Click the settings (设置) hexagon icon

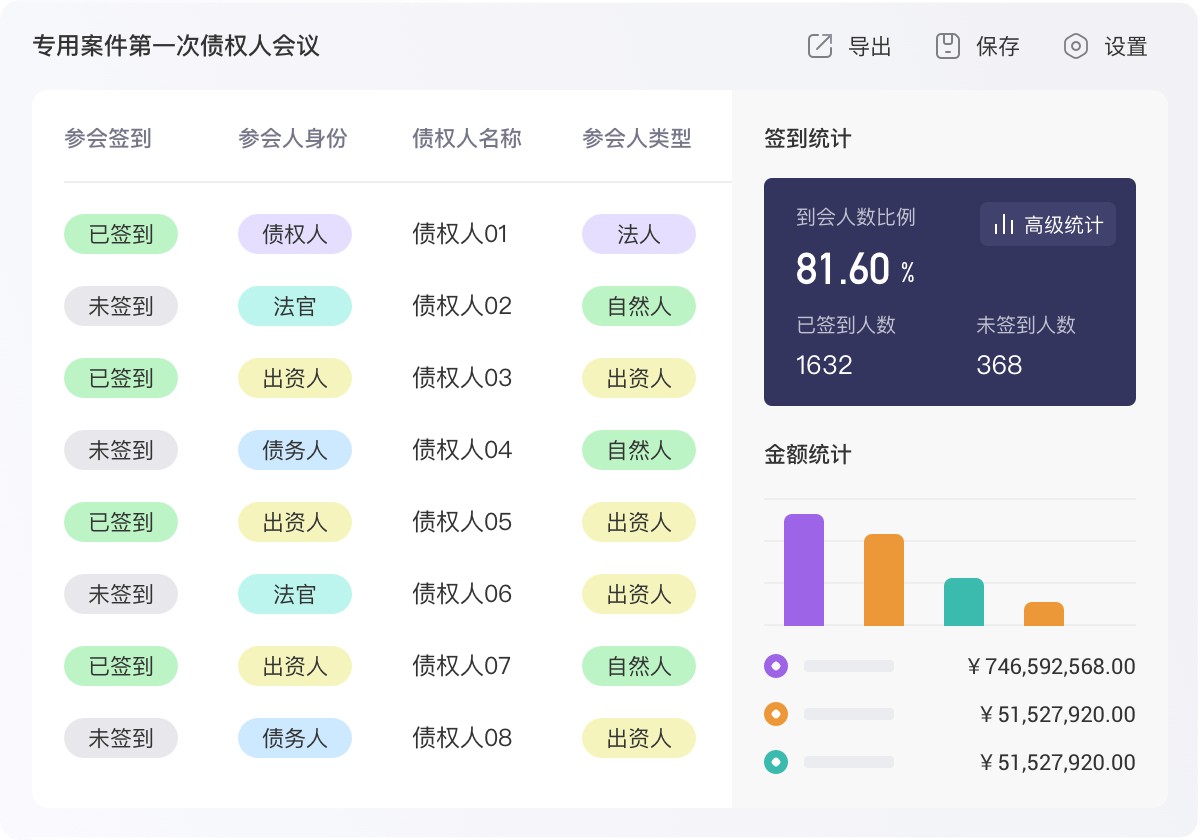tap(1076, 46)
